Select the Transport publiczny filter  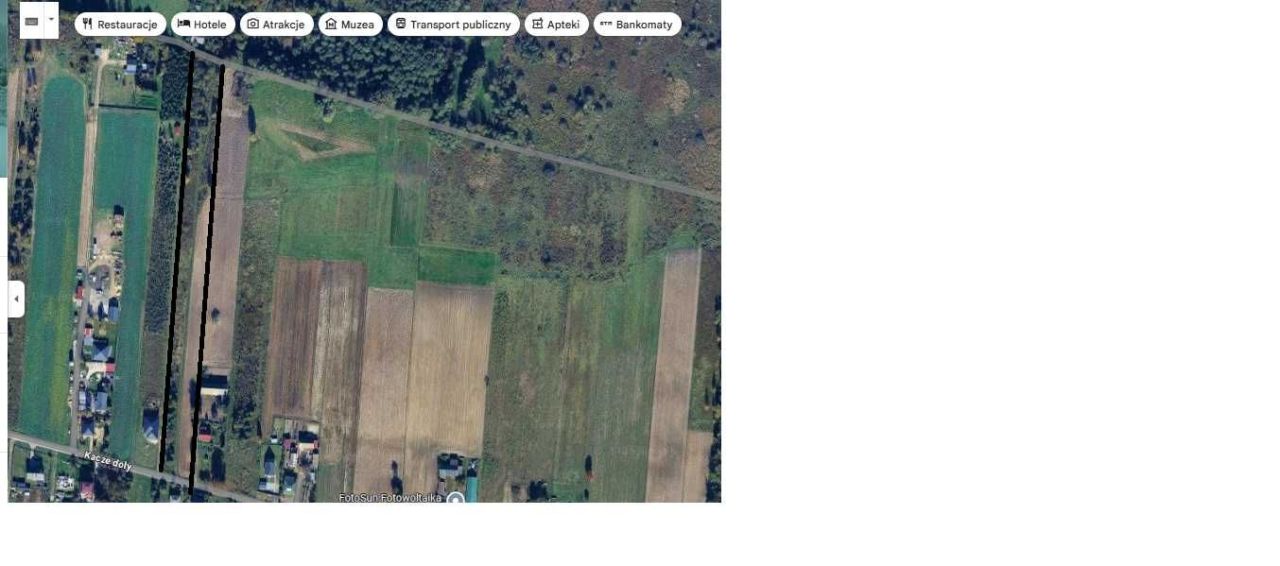453,24
